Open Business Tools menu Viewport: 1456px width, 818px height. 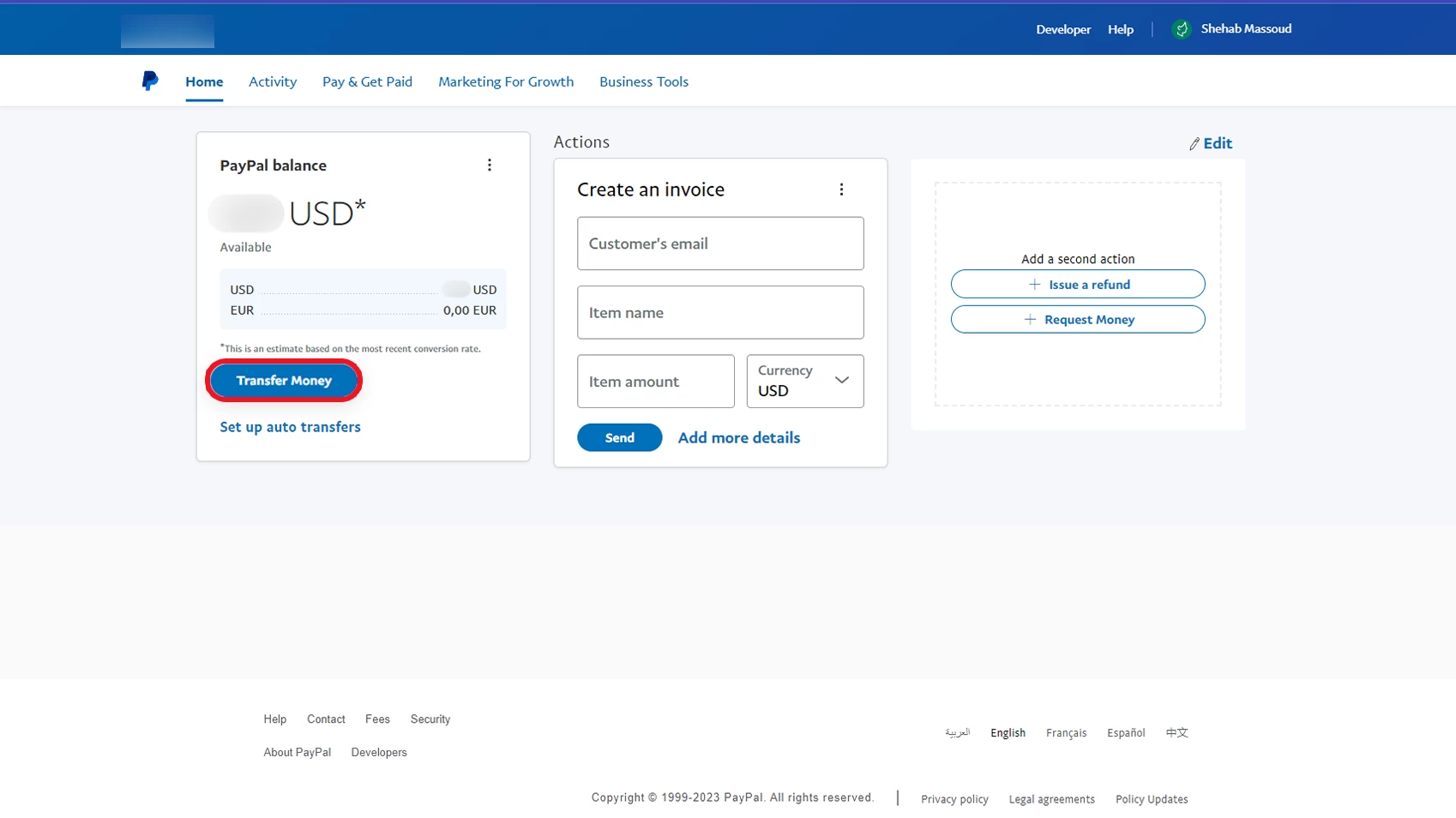tap(644, 81)
